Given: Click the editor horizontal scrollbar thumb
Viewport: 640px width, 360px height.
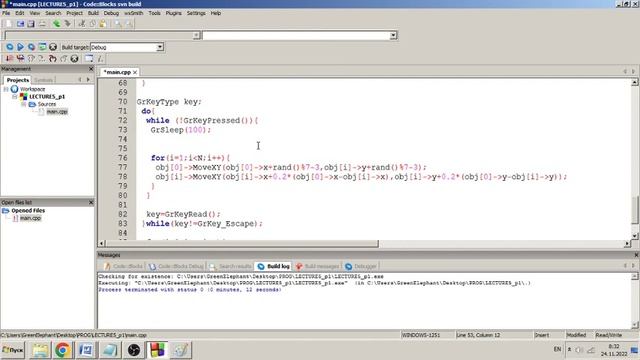Looking at the screenshot, I should 242,244.
